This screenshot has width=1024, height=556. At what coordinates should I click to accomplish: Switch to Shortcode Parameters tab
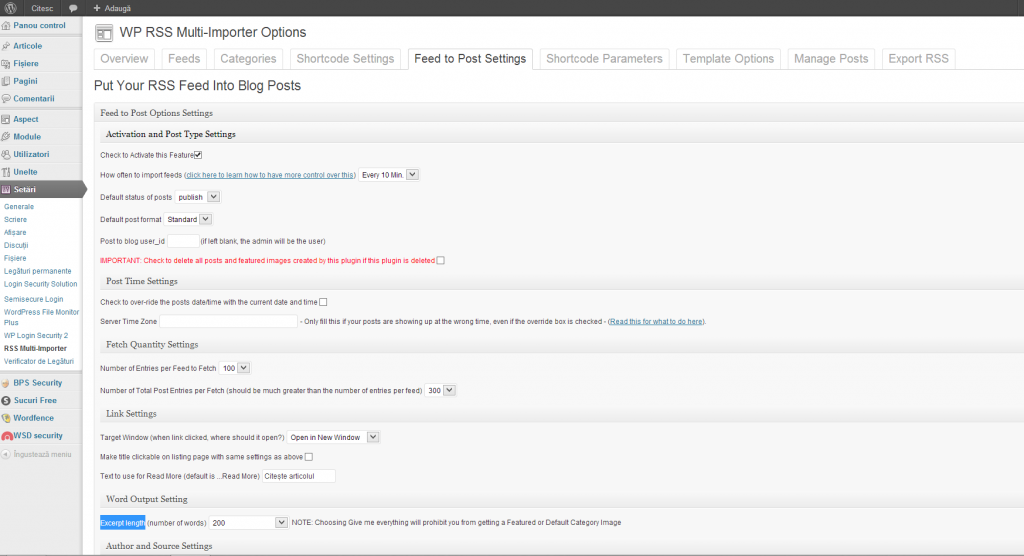coord(604,59)
